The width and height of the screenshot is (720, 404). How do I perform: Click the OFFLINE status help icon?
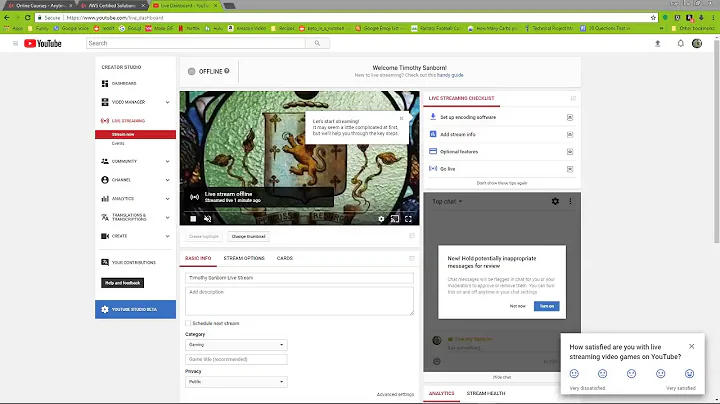tap(227, 71)
